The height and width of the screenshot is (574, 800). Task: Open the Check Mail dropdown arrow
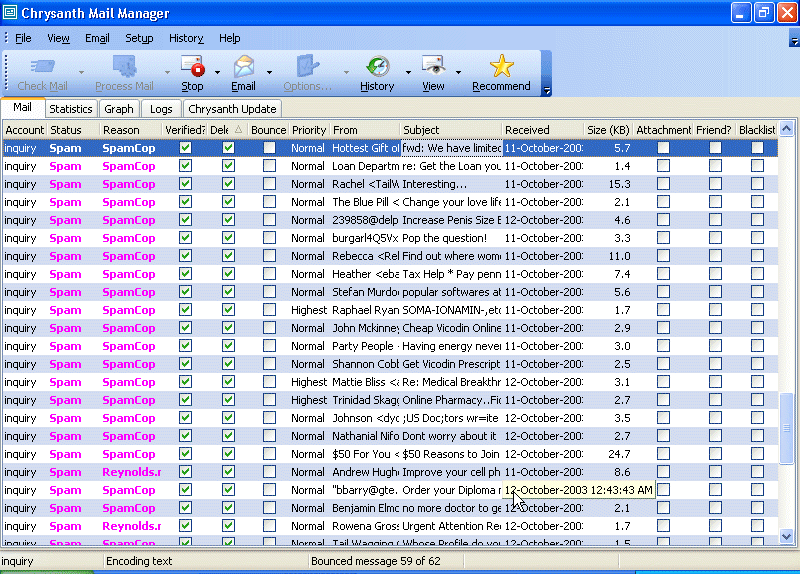click(81, 72)
